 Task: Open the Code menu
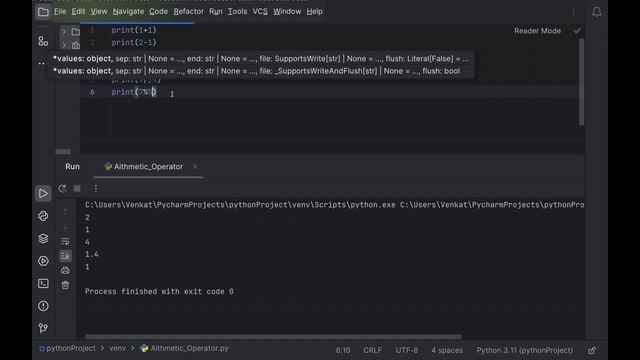[x=158, y=11]
